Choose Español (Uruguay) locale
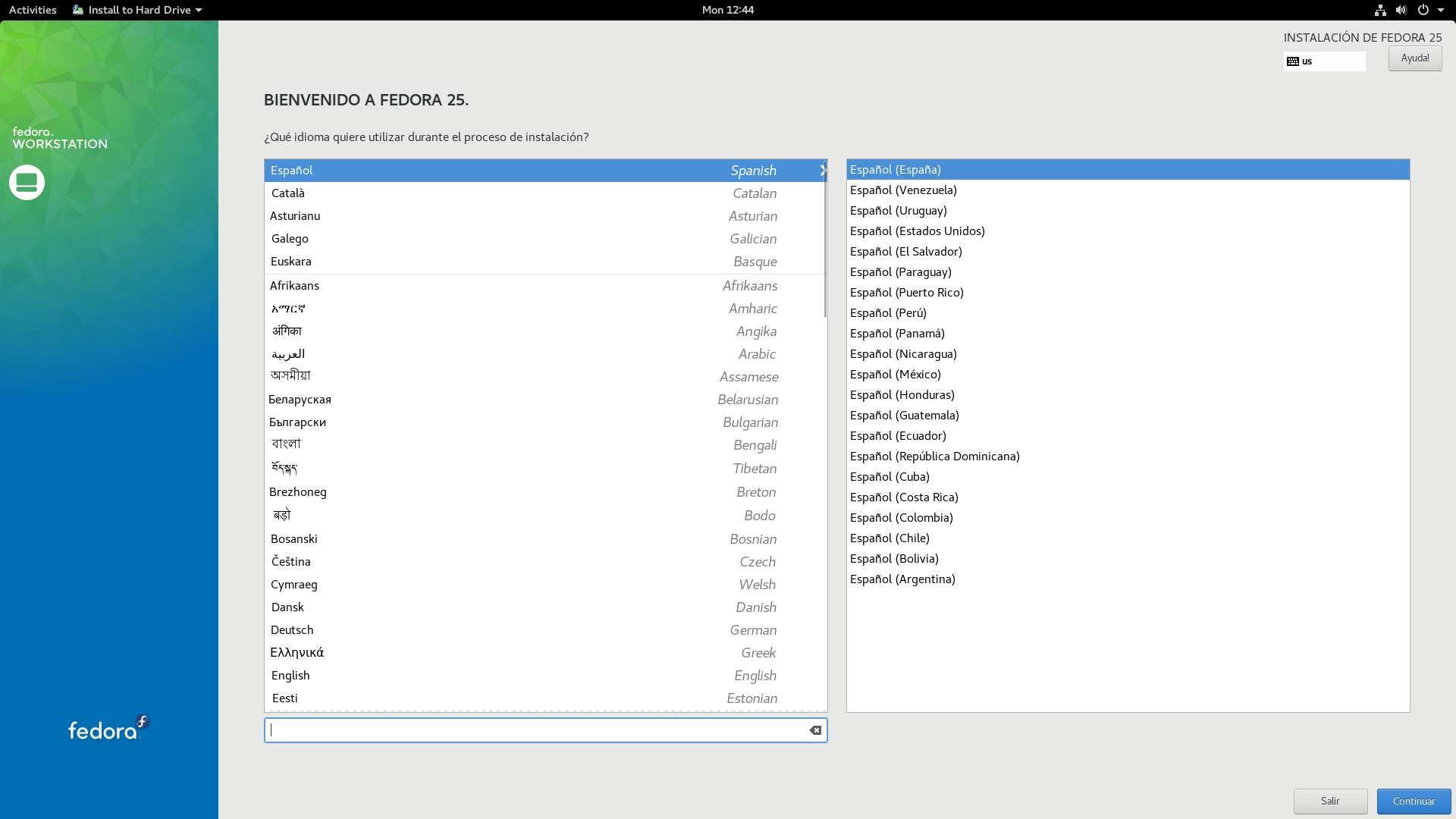The image size is (1456, 819). pyautogui.click(x=1128, y=211)
